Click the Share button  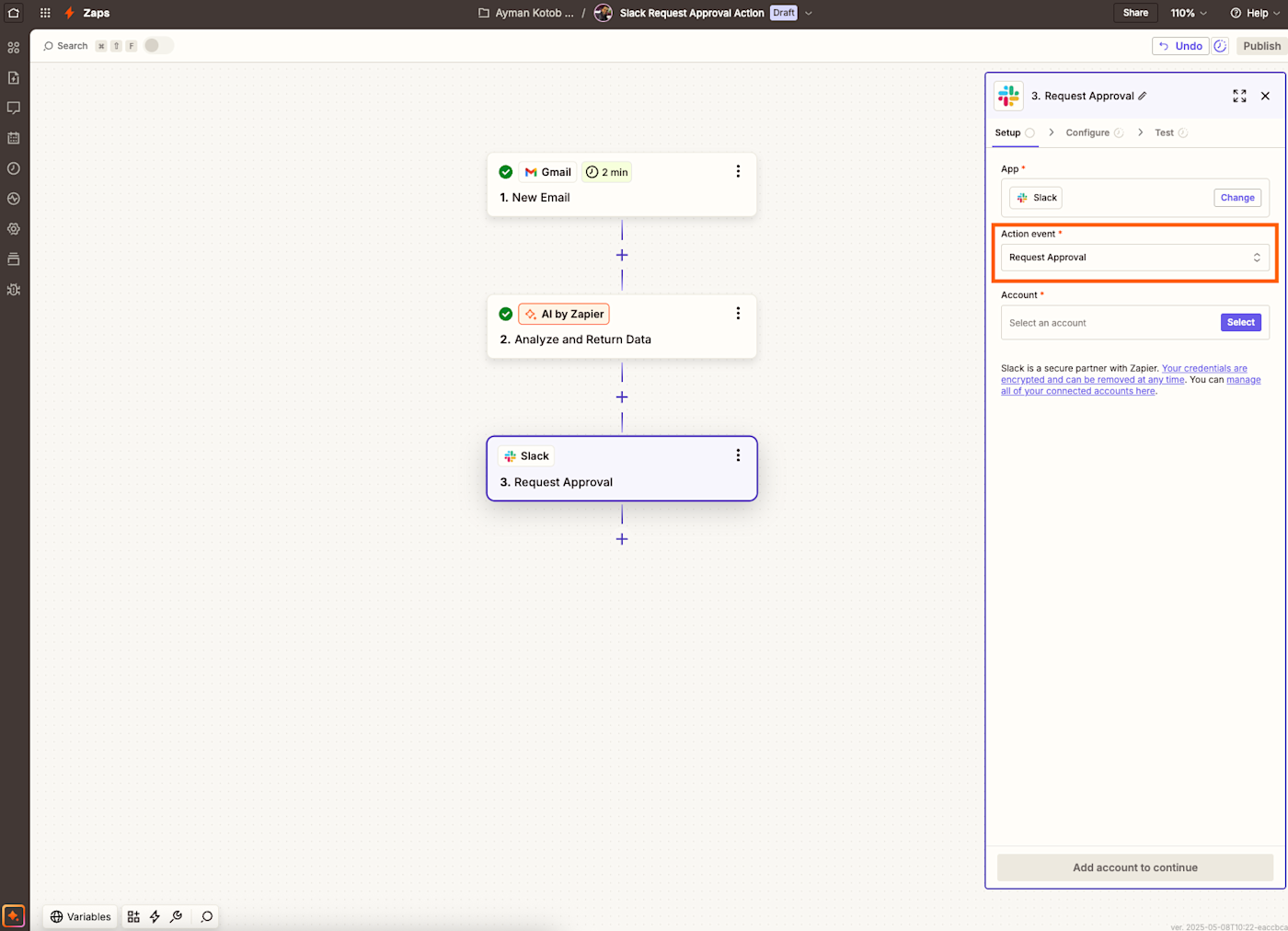click(1135, 13)
